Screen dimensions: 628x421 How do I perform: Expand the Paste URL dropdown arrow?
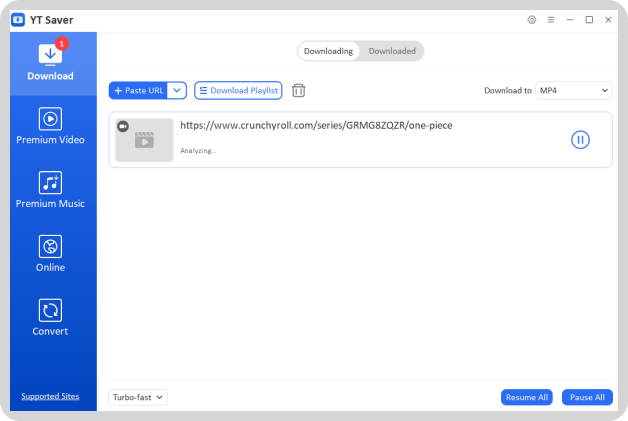point(177,91)
